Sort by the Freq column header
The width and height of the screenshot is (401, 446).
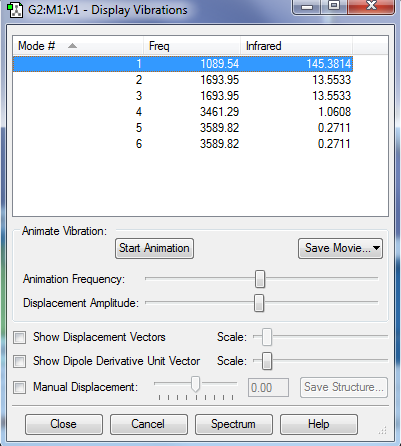[x=192, y=46]
